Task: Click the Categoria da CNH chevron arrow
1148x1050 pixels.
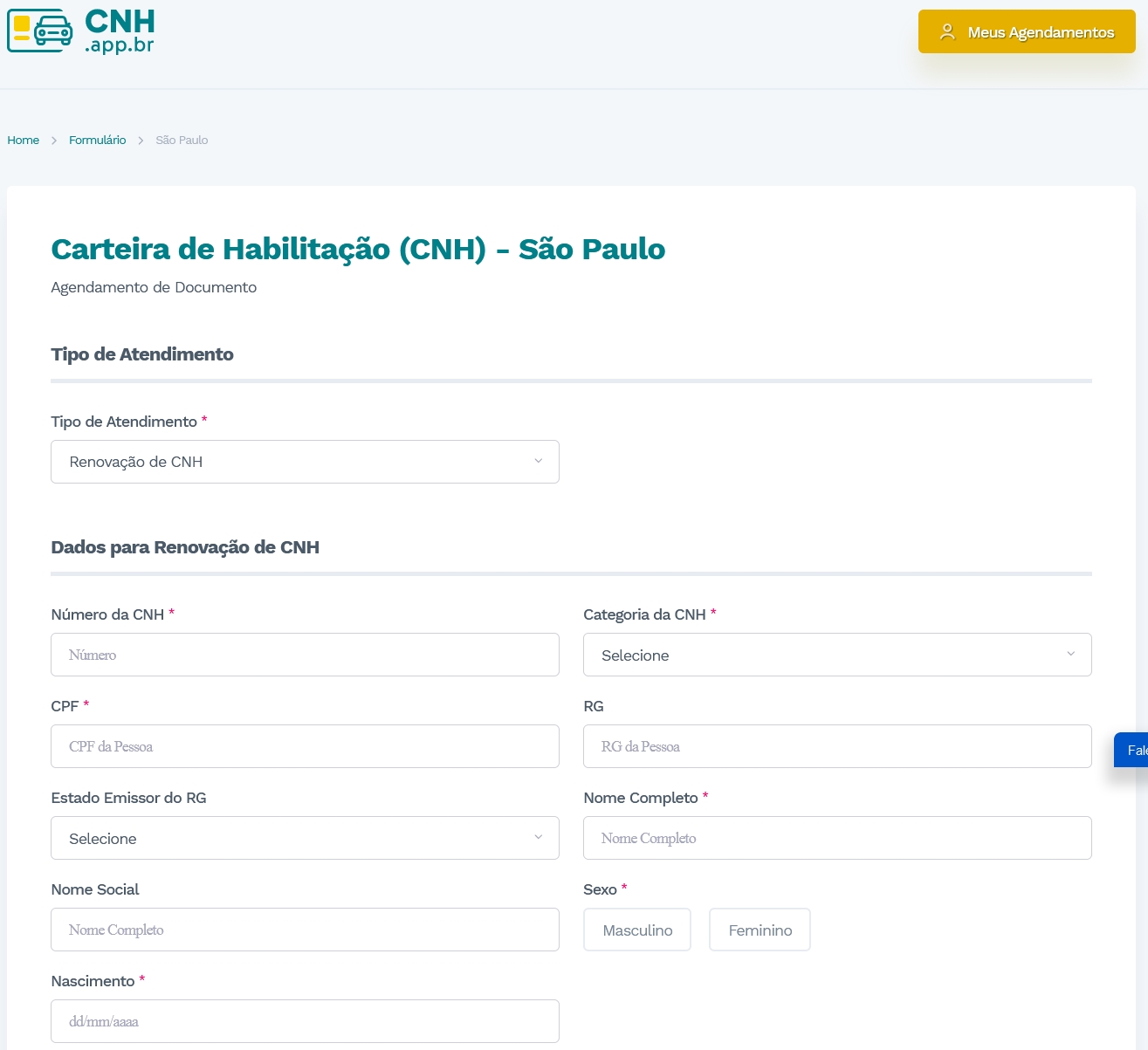Action: (x=1071, y=654)
